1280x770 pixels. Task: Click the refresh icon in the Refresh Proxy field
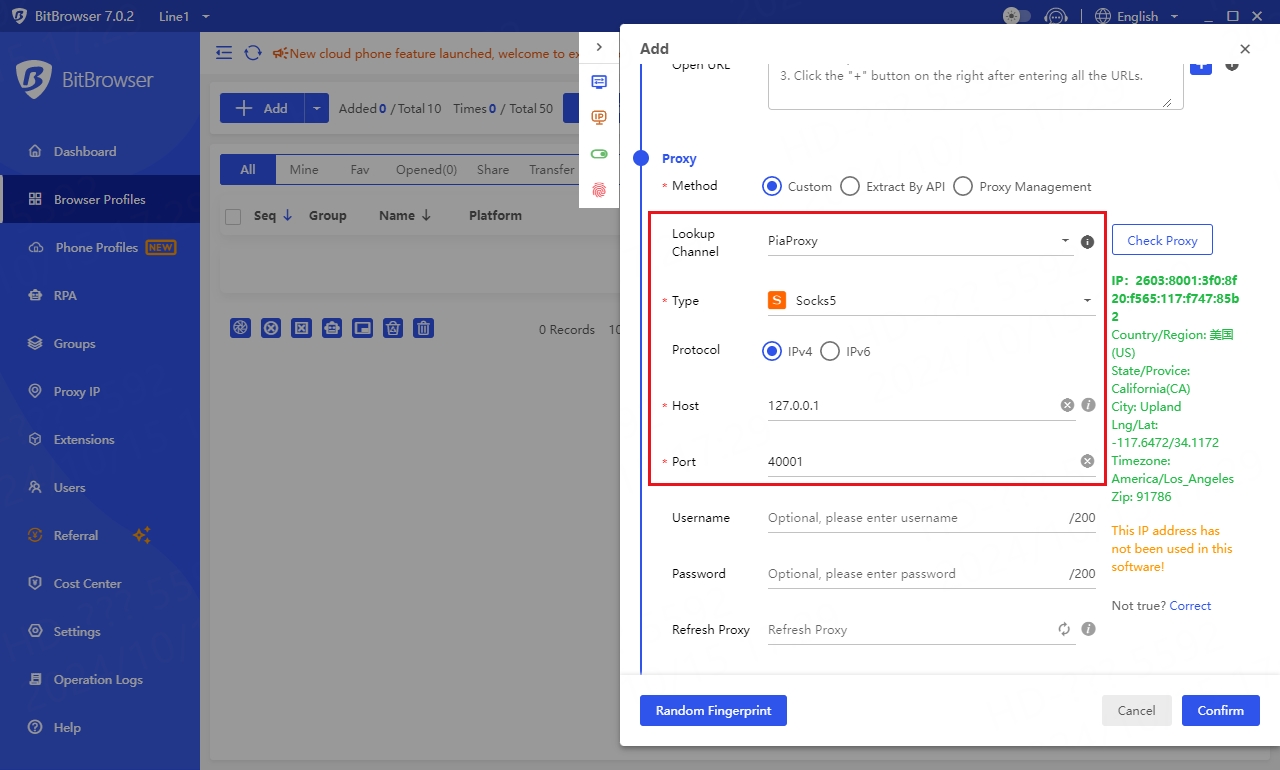1064,629
